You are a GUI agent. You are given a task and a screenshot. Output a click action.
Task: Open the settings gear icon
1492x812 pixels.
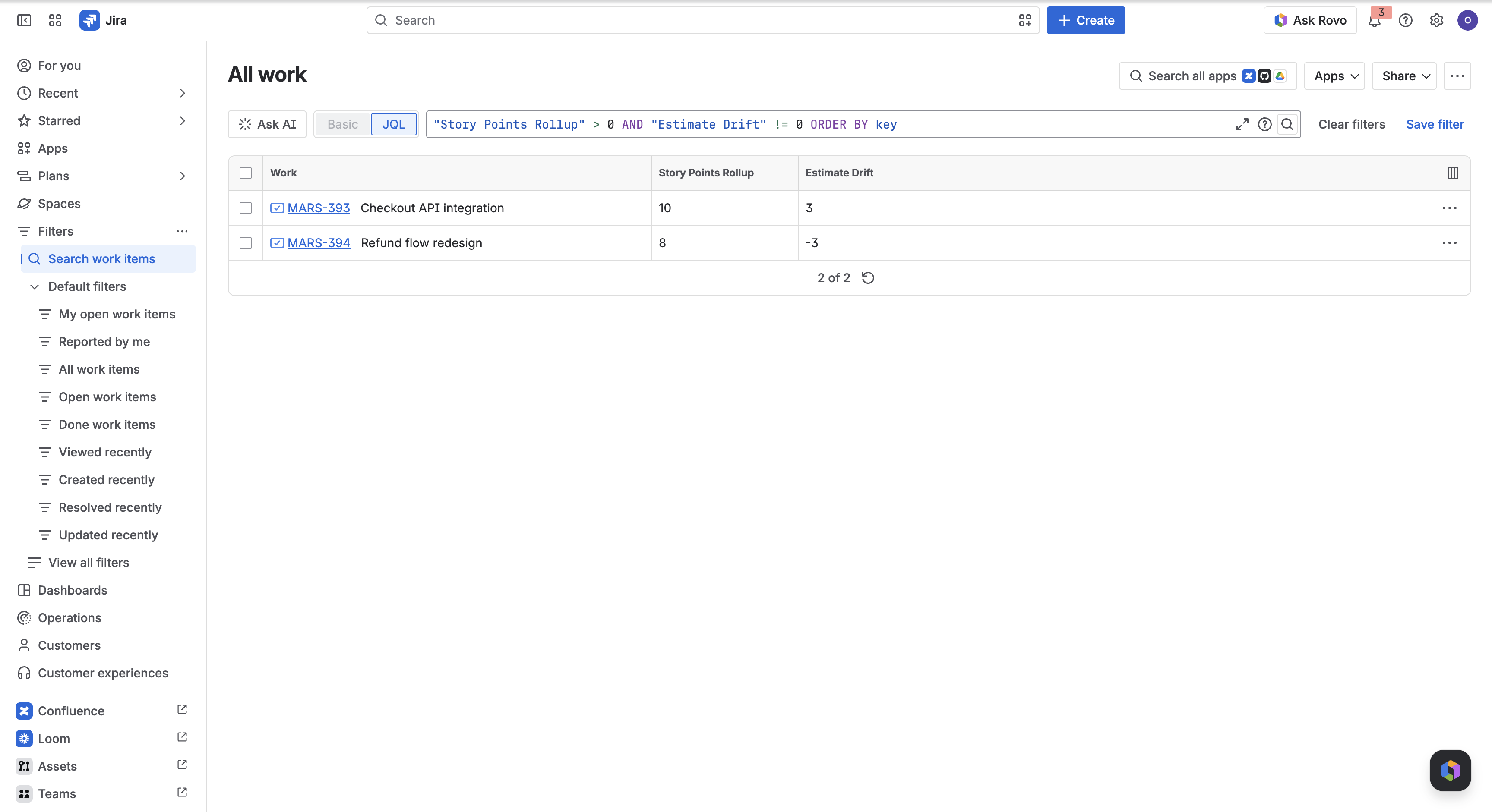coord(1436,21)
